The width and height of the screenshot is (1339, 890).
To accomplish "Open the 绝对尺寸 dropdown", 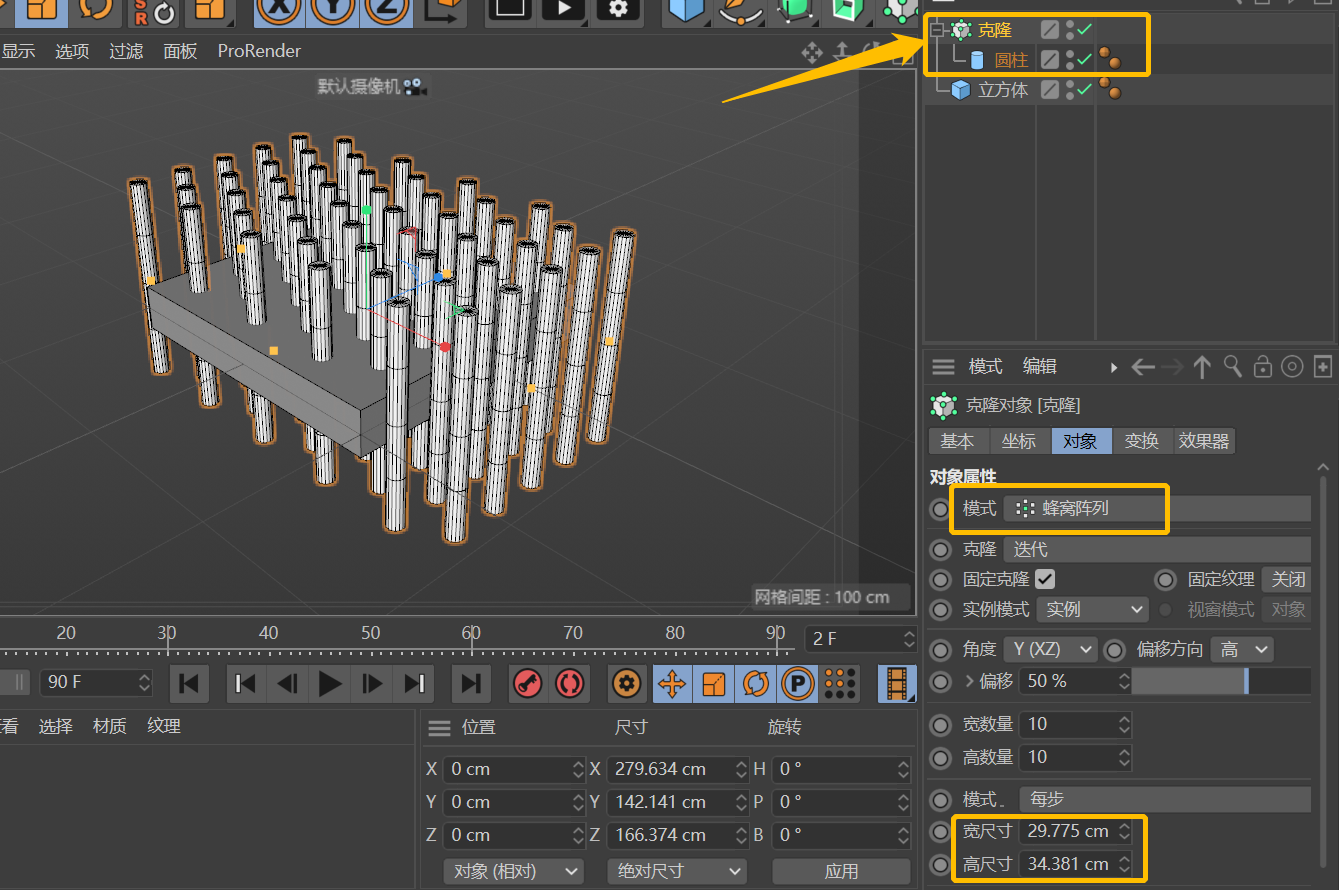I will 677,871.
